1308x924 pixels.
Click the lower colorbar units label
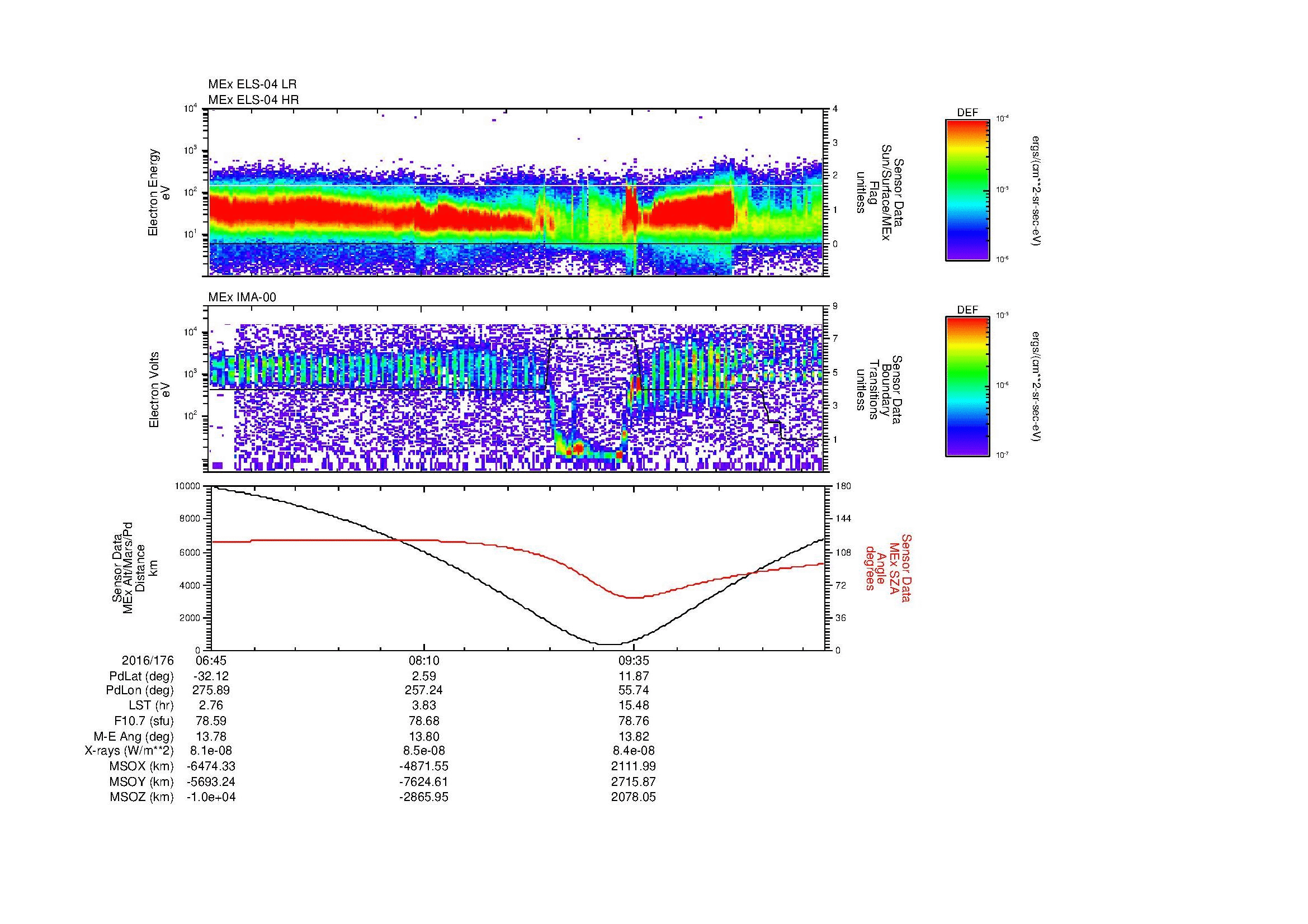(x=1037, y=387)
